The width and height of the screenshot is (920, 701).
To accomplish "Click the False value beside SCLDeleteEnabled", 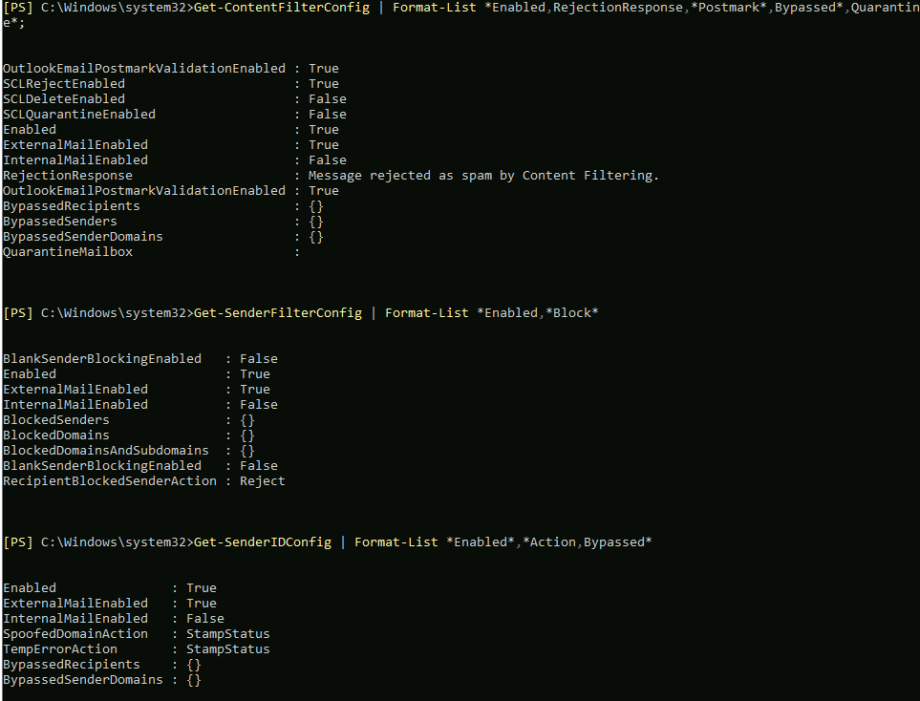I will click(327, 99).
